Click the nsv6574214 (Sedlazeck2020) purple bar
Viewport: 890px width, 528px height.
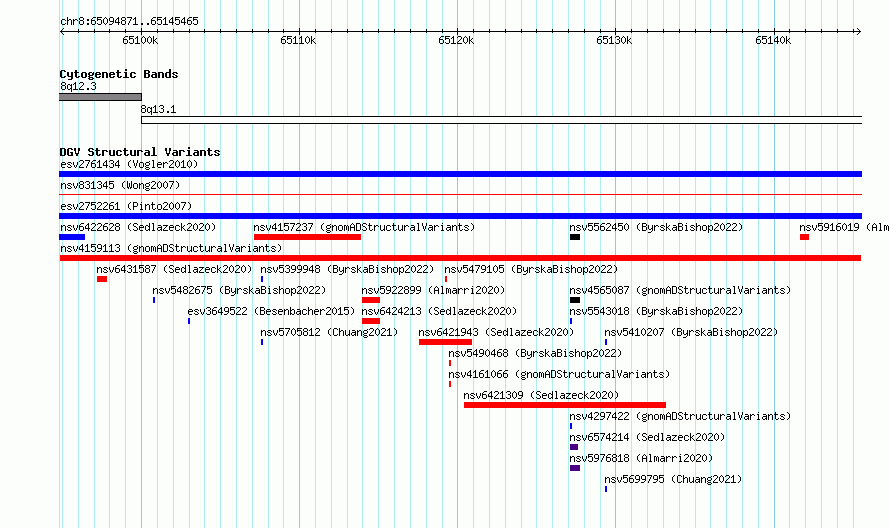(574, 447)
